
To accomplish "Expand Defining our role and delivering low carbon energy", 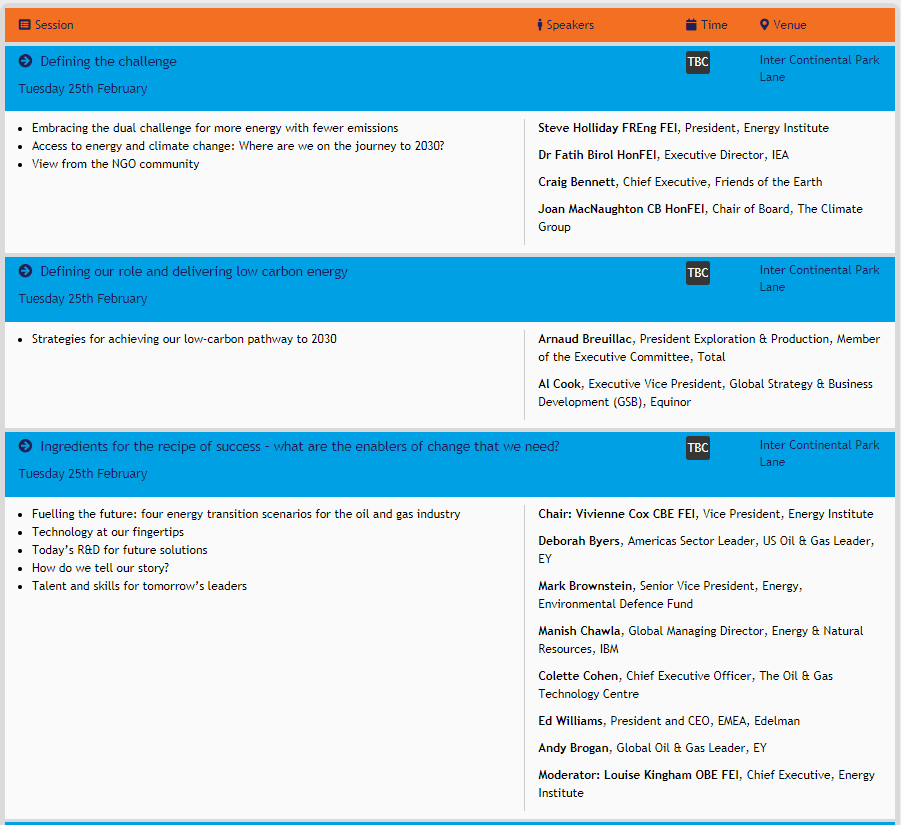I will click(194, 272).
